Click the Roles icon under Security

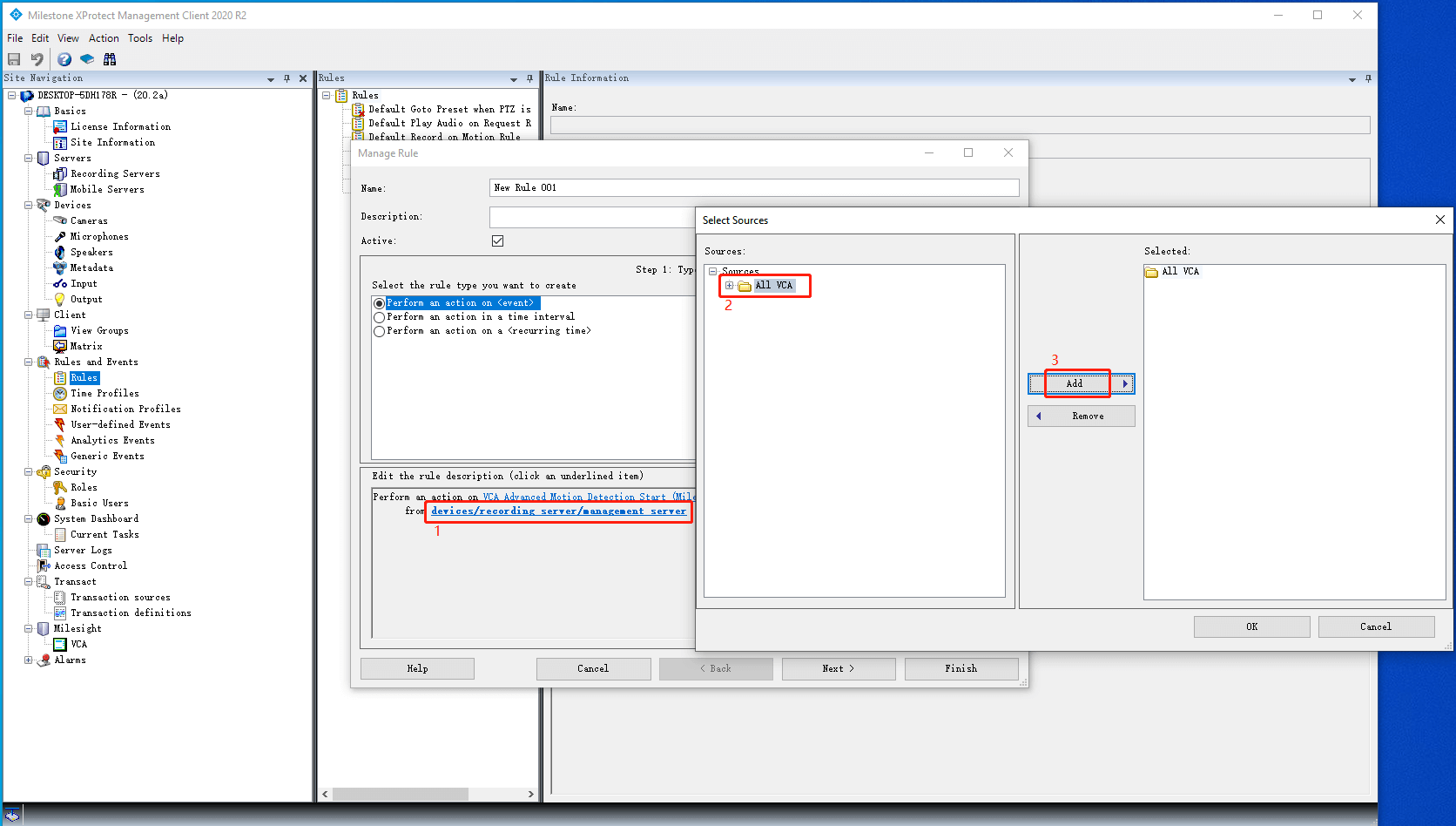point(60,487)
